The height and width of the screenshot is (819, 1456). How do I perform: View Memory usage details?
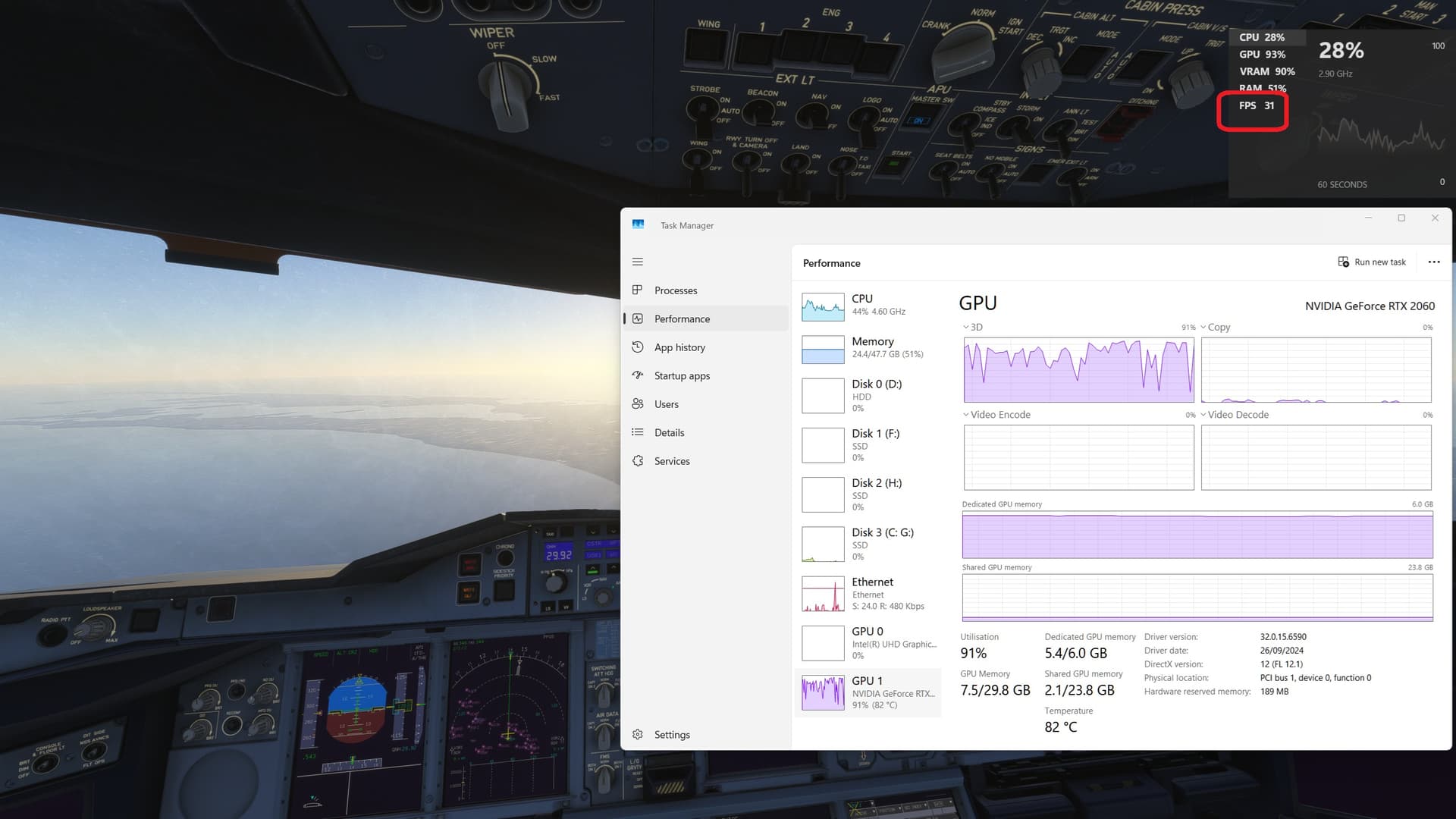tap(868, 347)
